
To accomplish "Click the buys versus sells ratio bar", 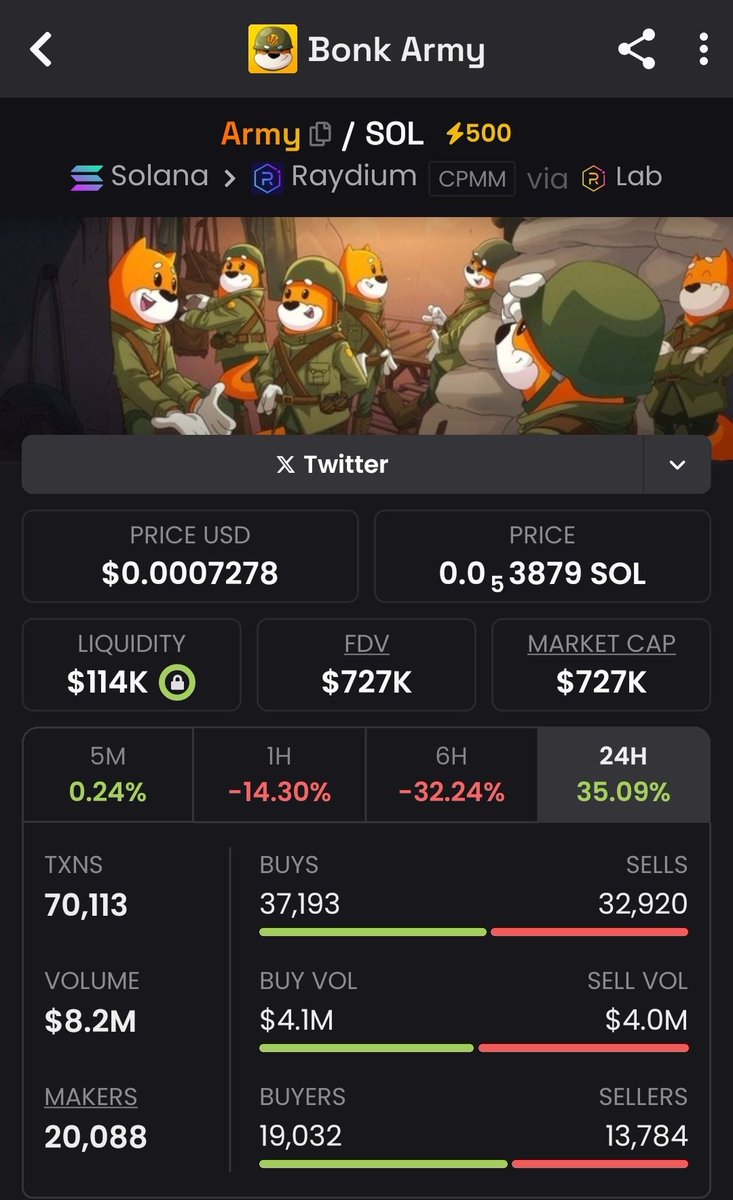I will tap(473, 932).
